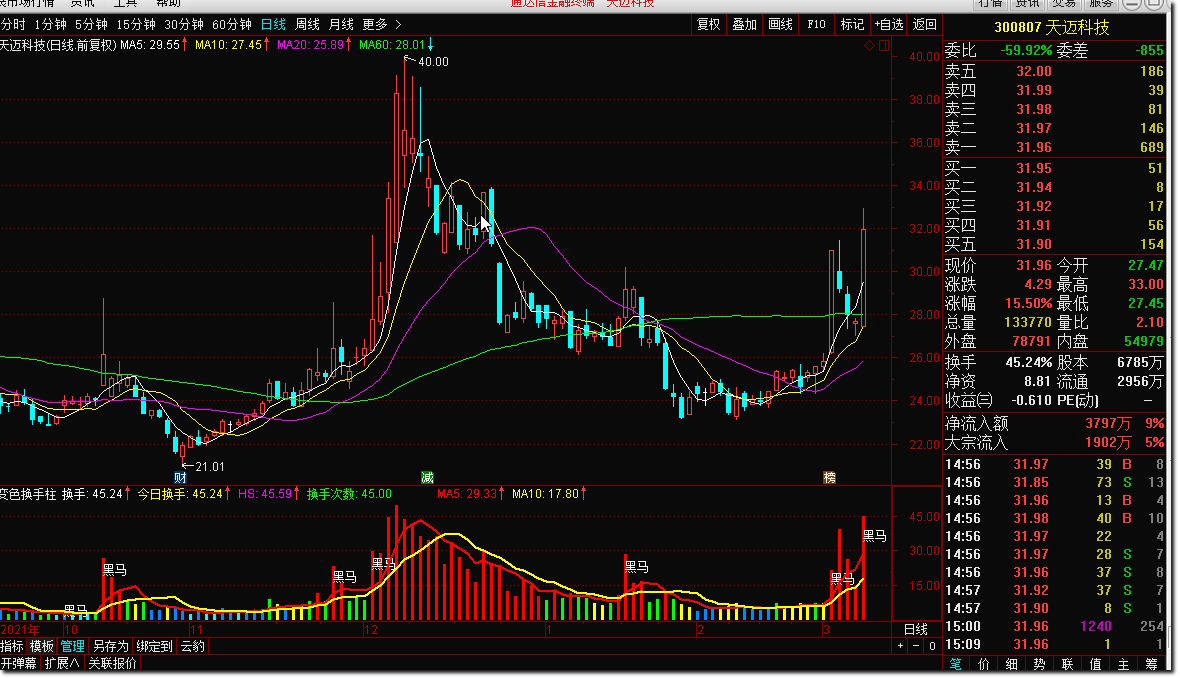
Task: Click the 财 marker on timeline
Action: 180,478
